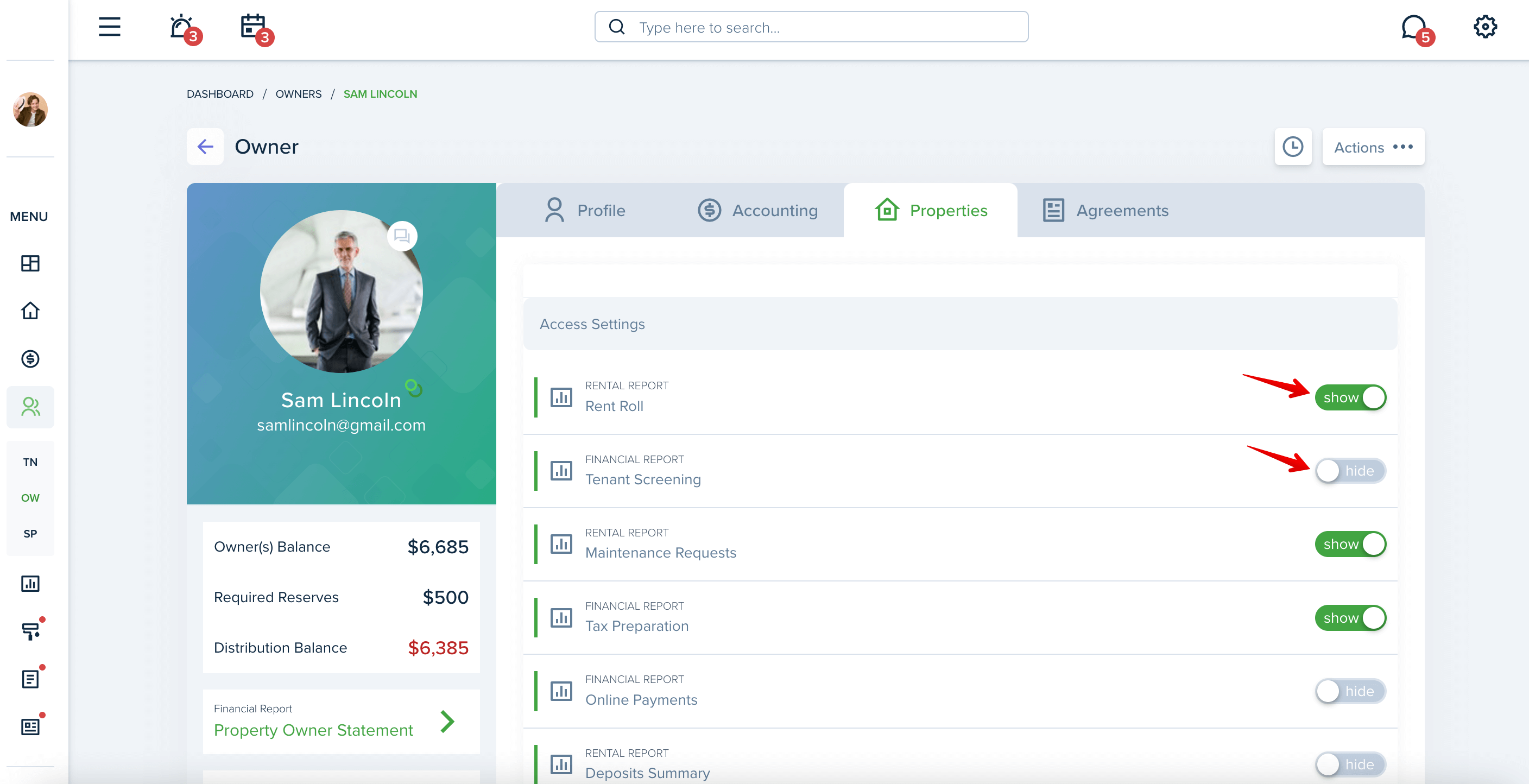
Task: Click Sam Lincoln's profile photo
Action: [342, 292]
